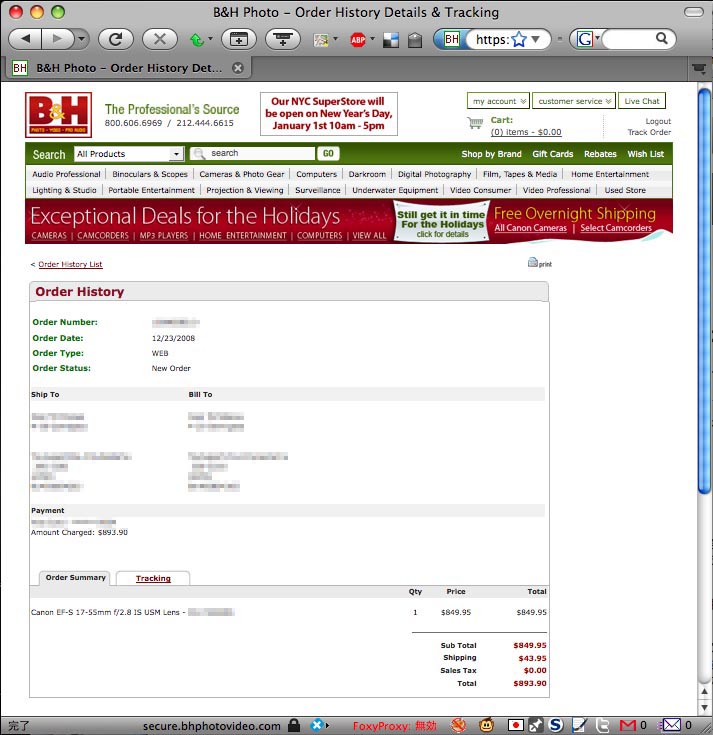Viewport: 713px width, 735px height.
Task: Open the back/forward history dropdown arrow
Action: point(81,39)
